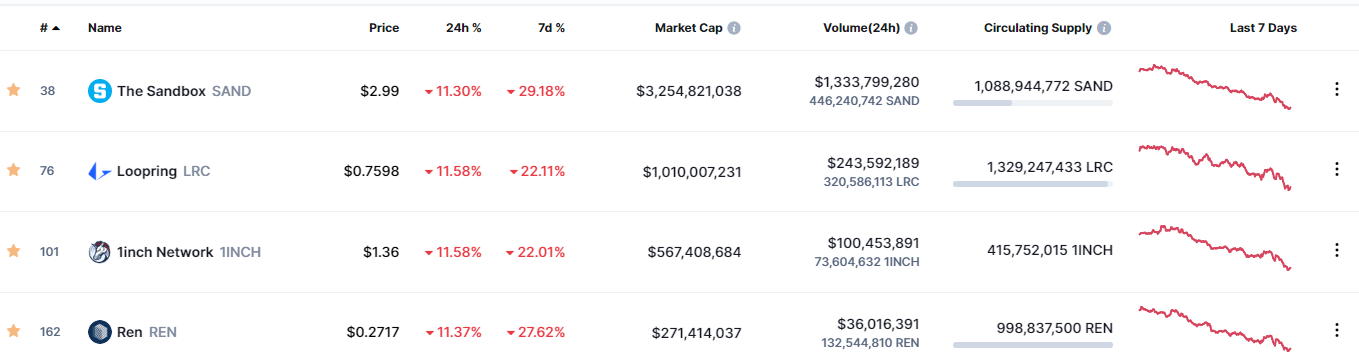Click Volume(24h) info icon
The width and height of the screenshot is (1359, 363).
(x=912, y=28)
